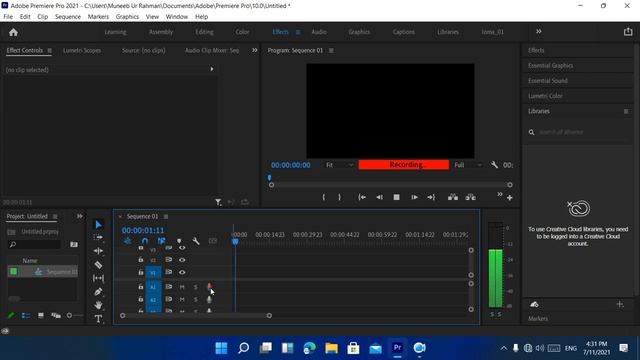Click Filter Properties funnel in Effect Controls

click(218, 202)
